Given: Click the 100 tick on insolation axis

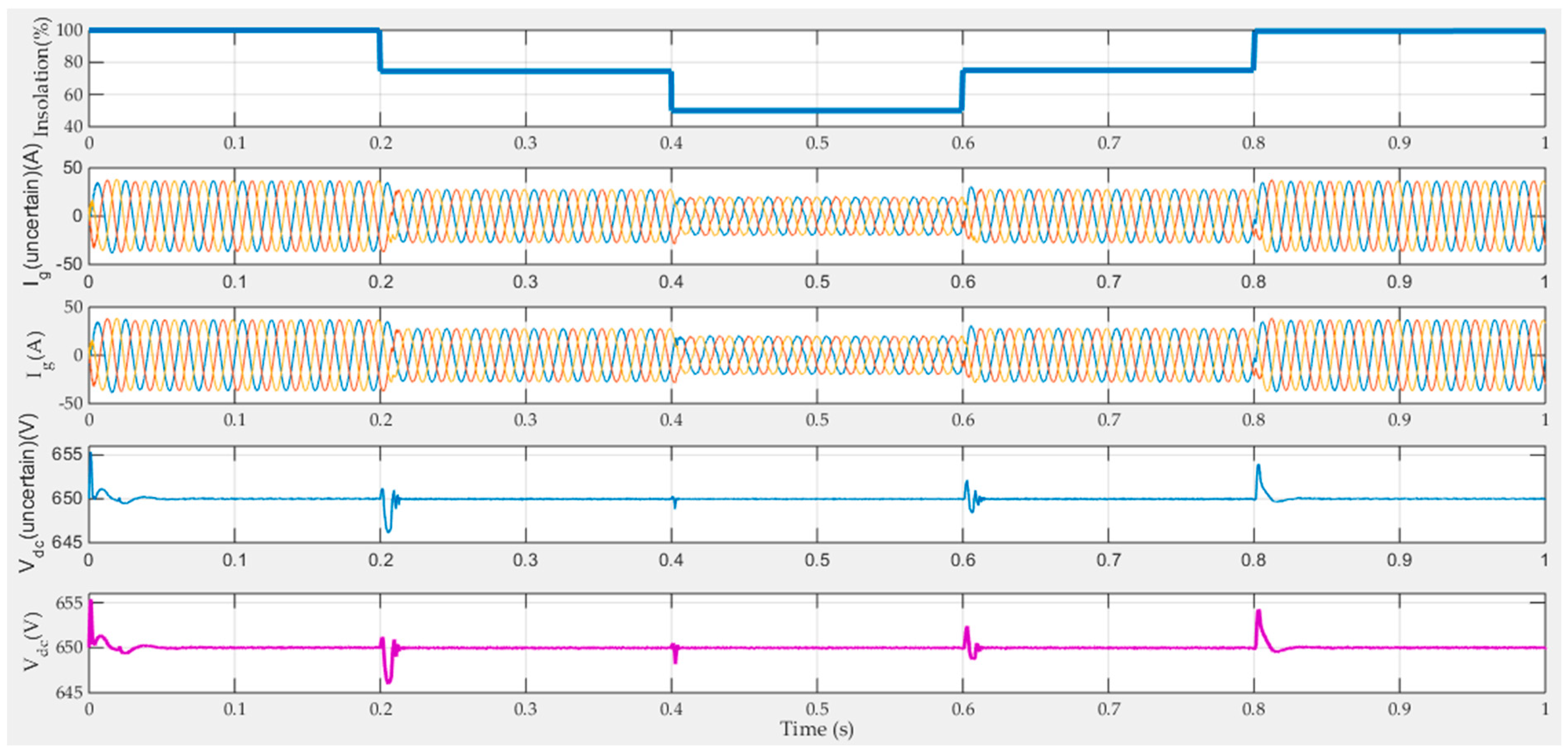Looking at the screenshot, I should tap(69, 30).
